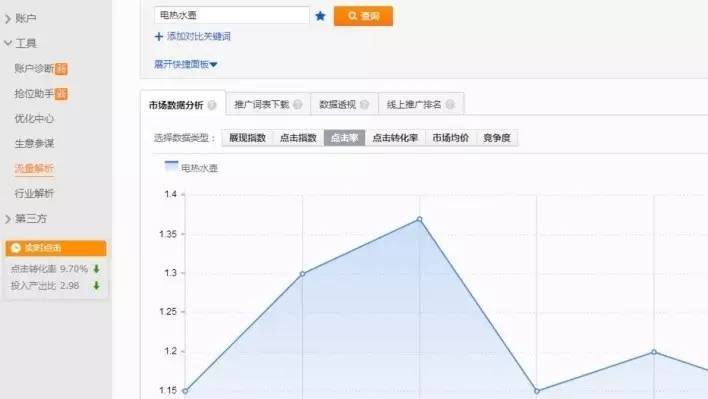
Task: Click the orange badge next to 抢位助手
Action: 61,94
